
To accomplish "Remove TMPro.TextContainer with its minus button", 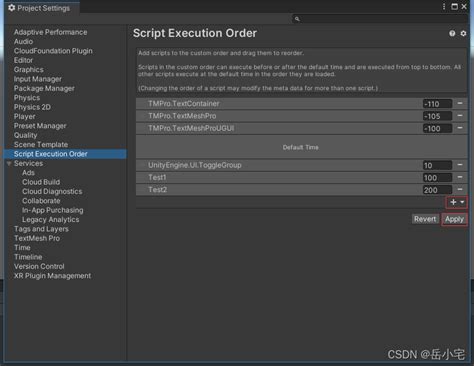I will 460,103.
